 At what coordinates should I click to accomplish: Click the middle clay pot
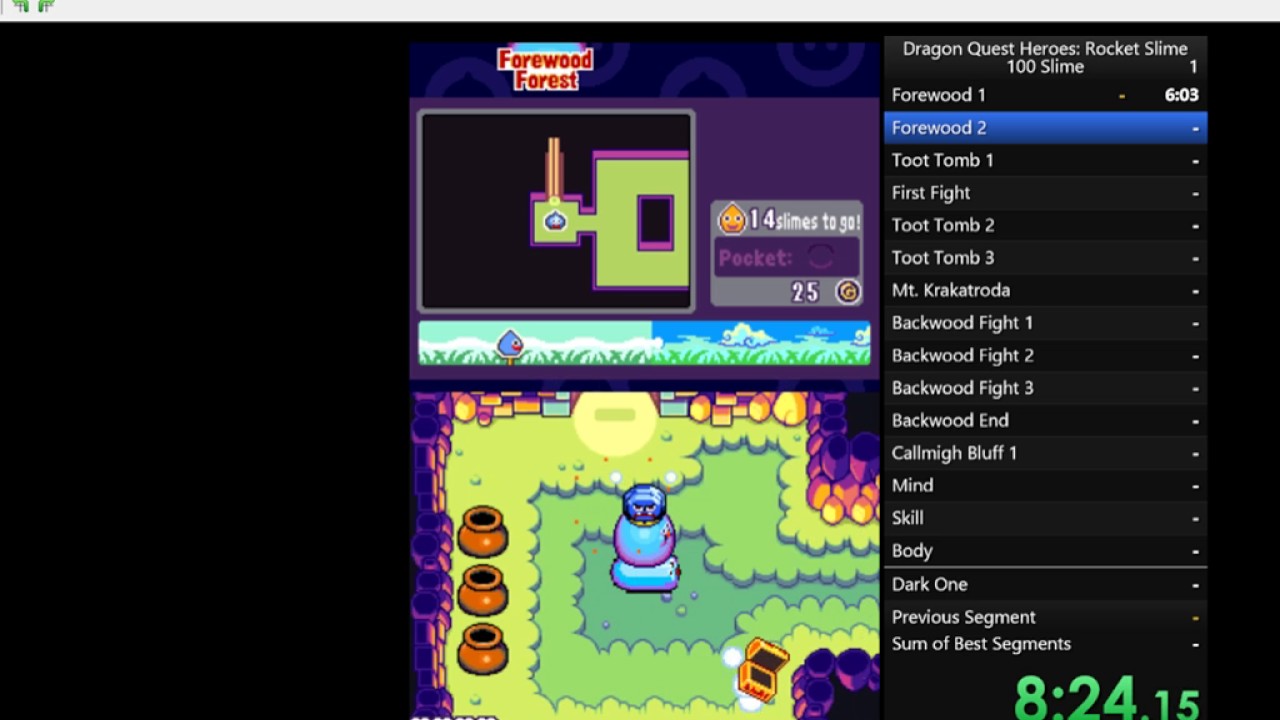(483, 590)
